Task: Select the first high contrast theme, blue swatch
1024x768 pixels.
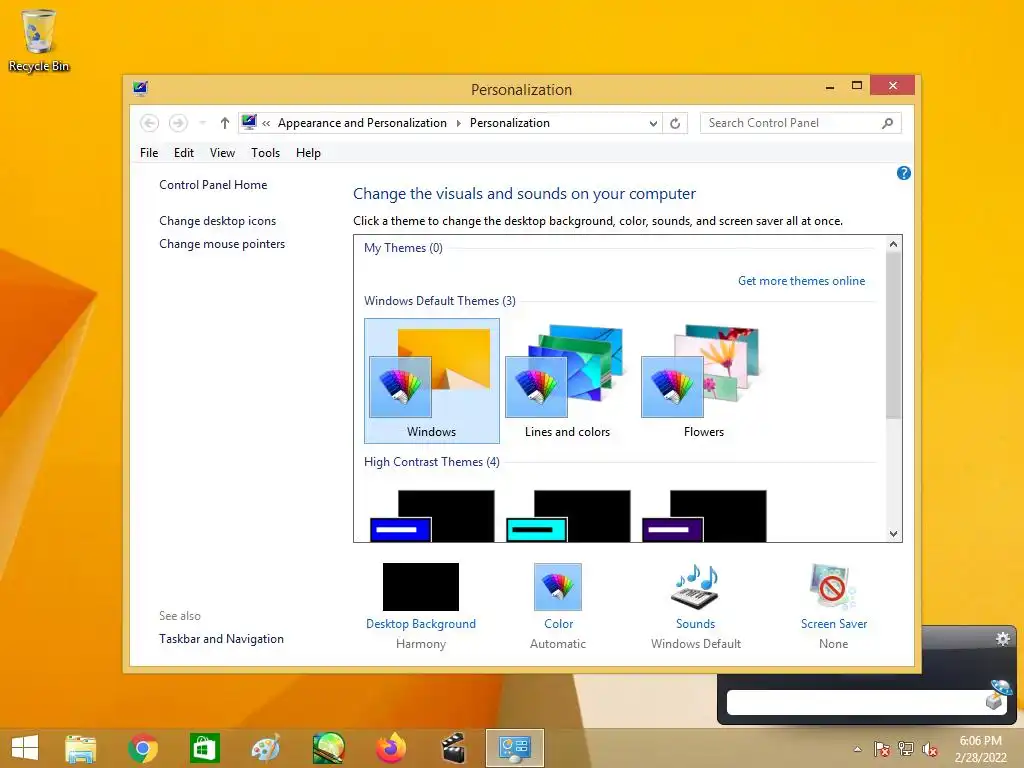Action: (432, 516)
